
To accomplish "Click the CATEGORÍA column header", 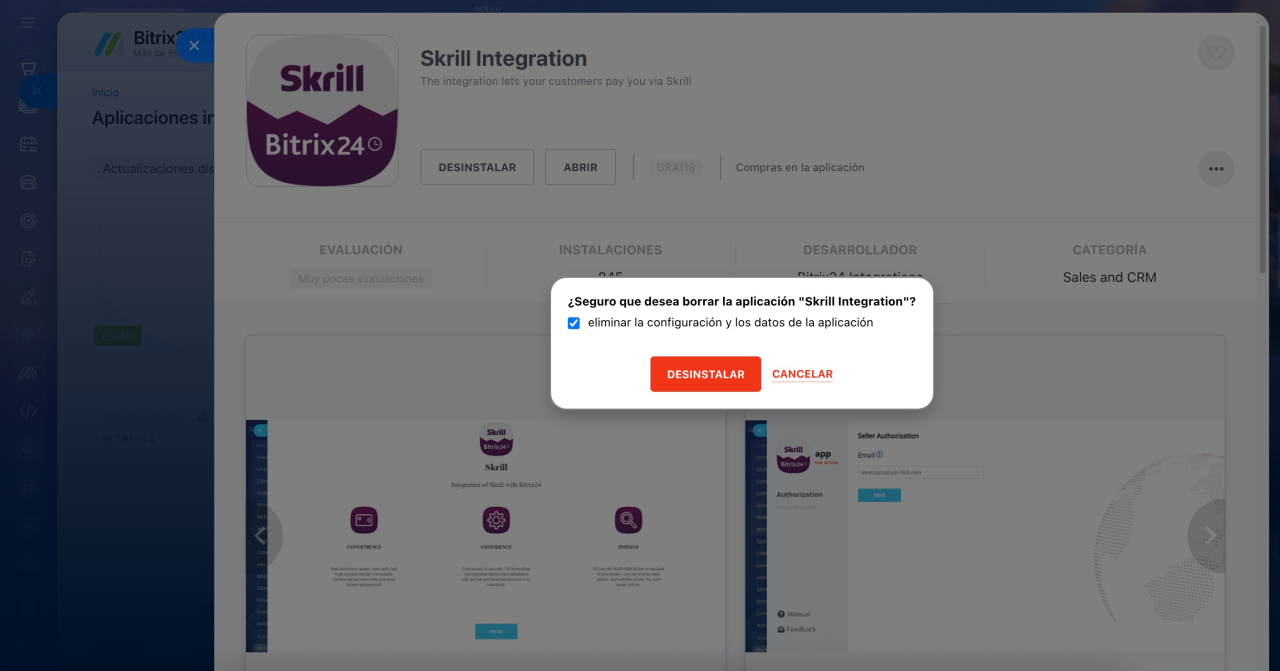I will tap(1109, 250).
